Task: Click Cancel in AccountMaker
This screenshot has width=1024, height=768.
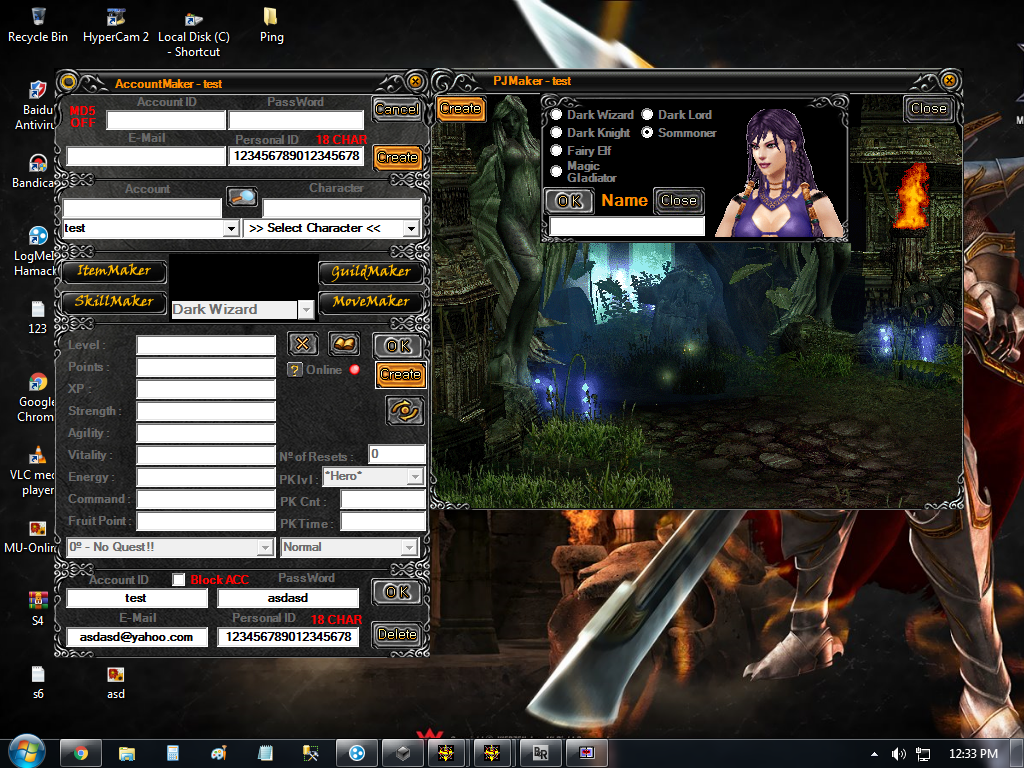Action: [397, 109]
